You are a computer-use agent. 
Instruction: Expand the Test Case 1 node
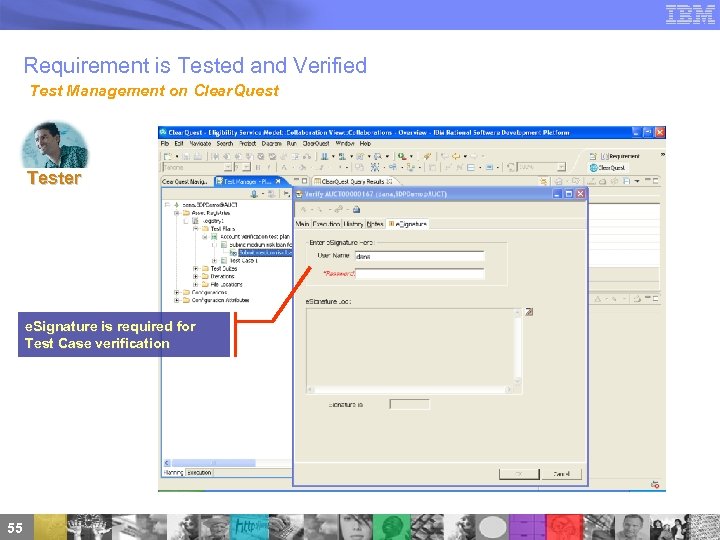tap(214, 260)
